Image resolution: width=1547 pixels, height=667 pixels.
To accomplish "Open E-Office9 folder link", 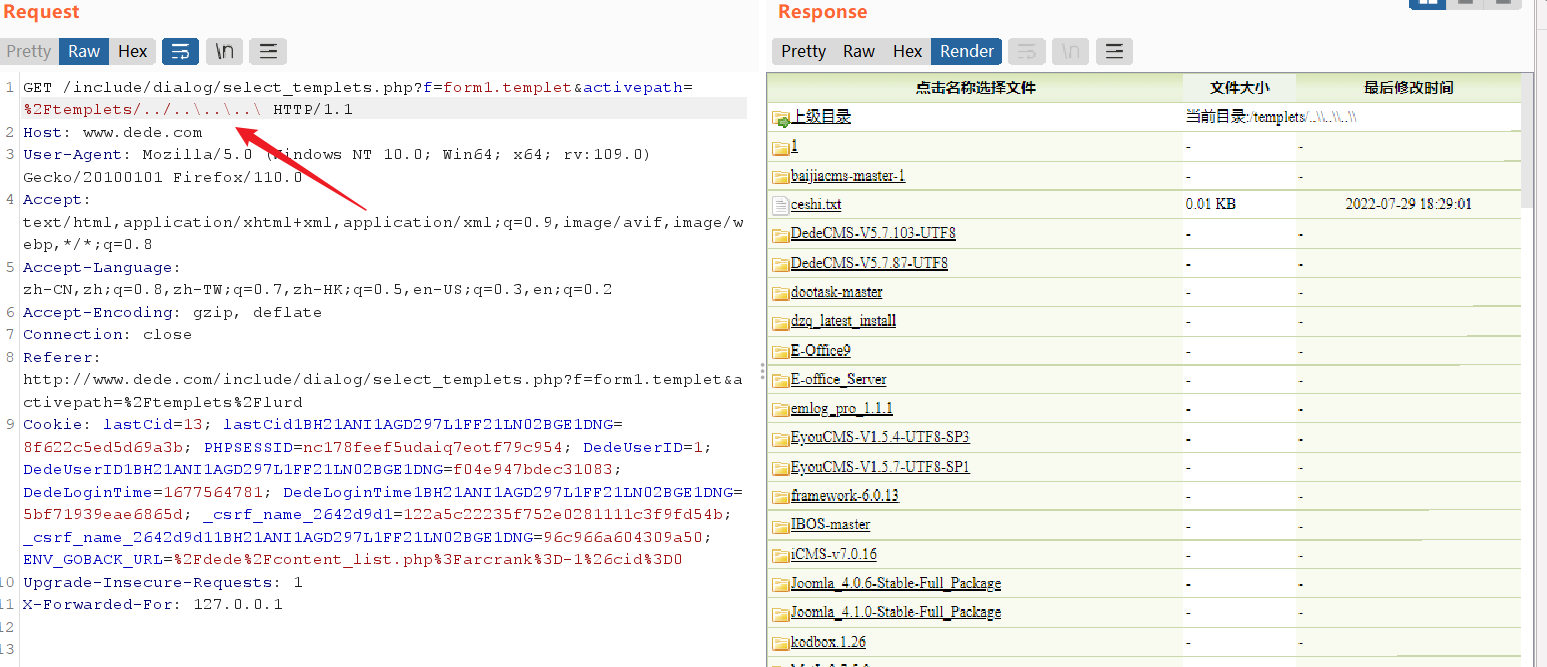I will tap(820, 350).
